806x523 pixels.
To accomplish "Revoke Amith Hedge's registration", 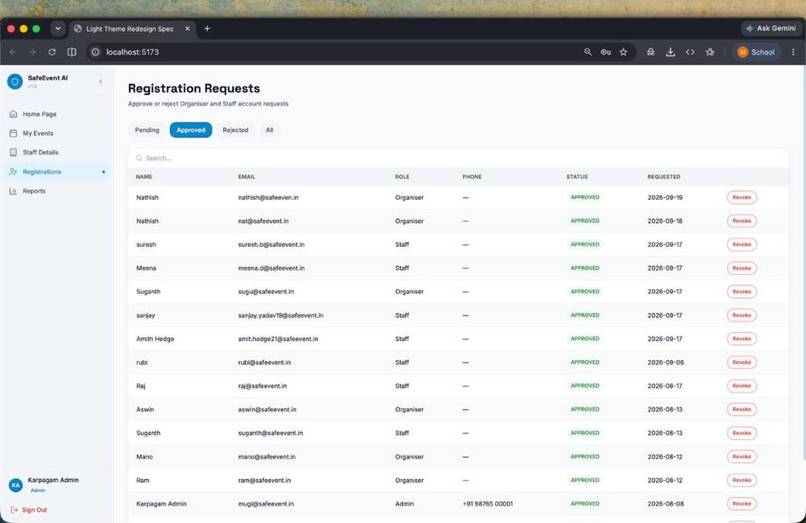I will click(x=742, y=339).
